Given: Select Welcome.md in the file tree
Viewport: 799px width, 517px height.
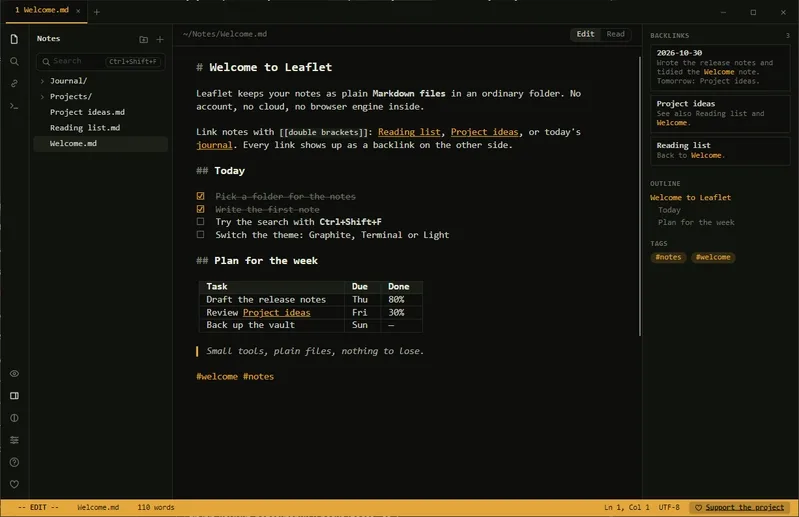Looking at the screenshot, I should pos(100,144).
